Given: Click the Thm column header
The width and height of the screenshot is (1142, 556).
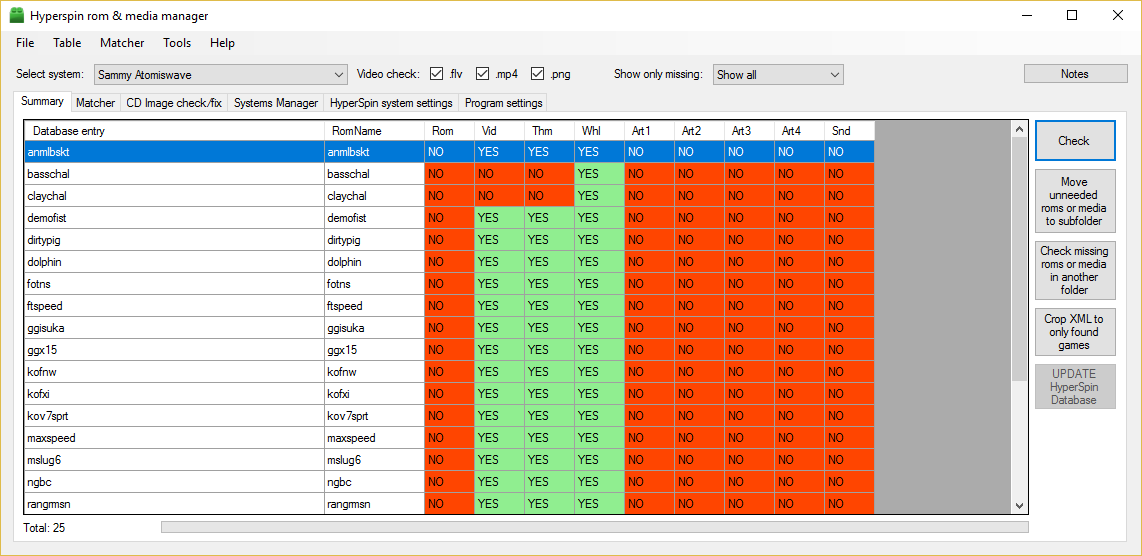Looking at the screenshot, I should [x=549, y=130].
